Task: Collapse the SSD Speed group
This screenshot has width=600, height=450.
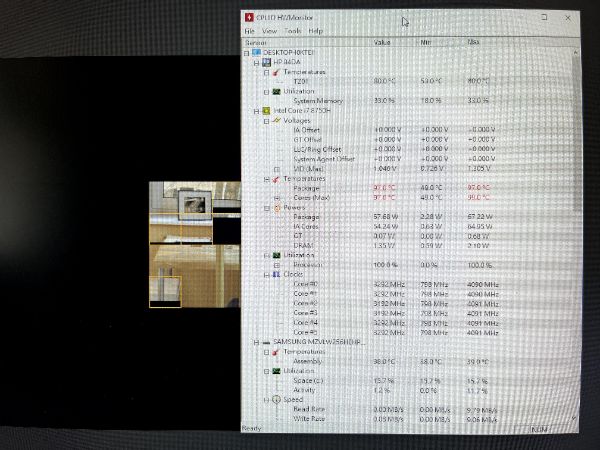Action: pos(266,400)
